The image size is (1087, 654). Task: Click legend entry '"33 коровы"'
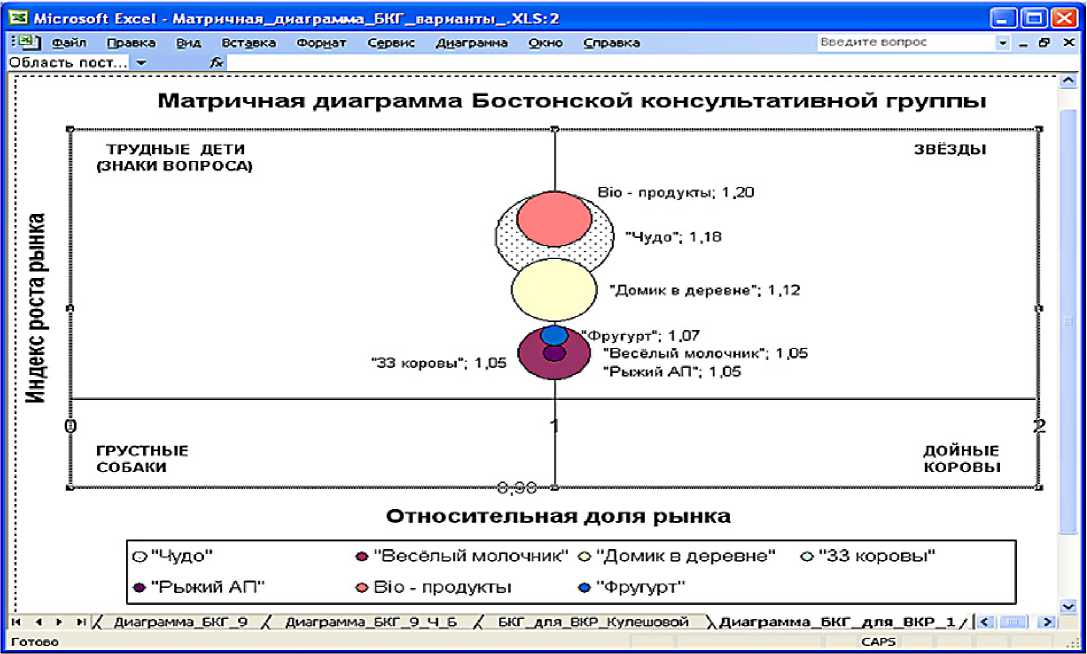click(868, 556)
